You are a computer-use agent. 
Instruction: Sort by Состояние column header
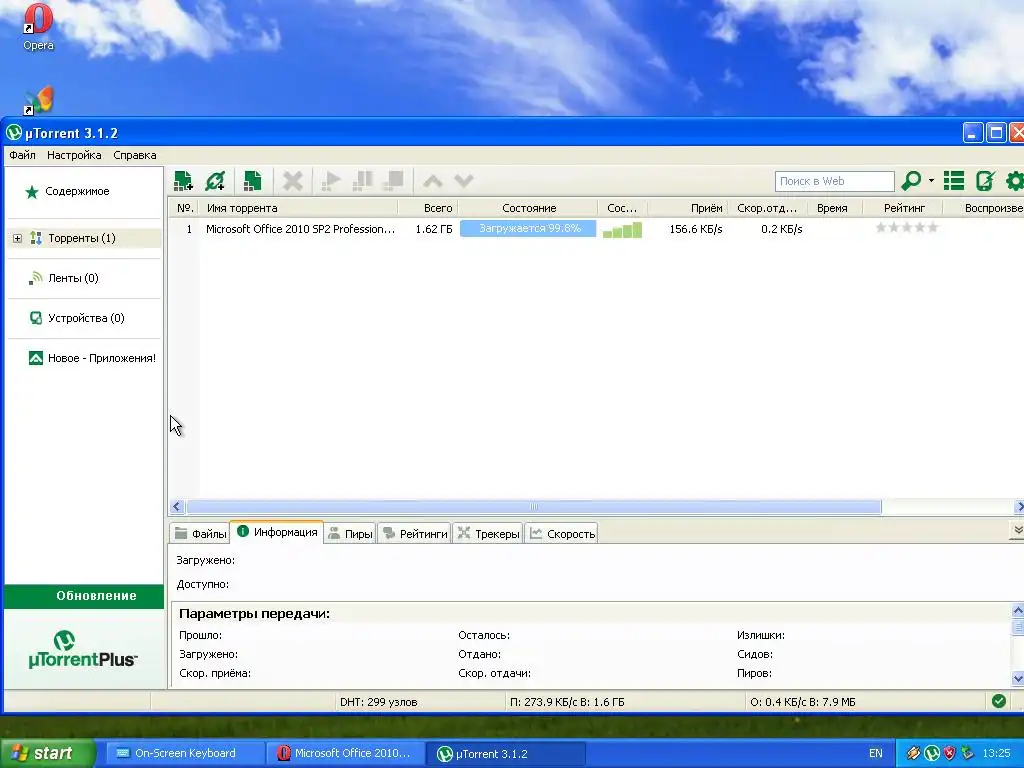pyautogui.click(x=528, y=208)
